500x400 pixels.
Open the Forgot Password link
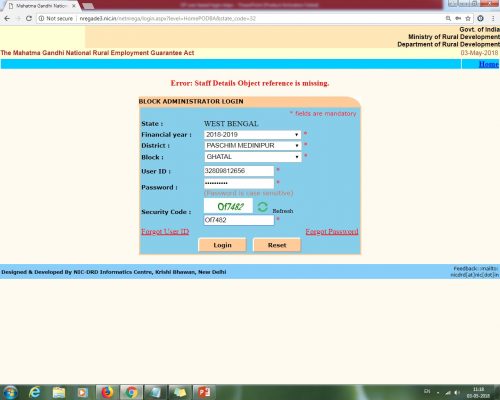pyautogui.click(x=332, y=232)
